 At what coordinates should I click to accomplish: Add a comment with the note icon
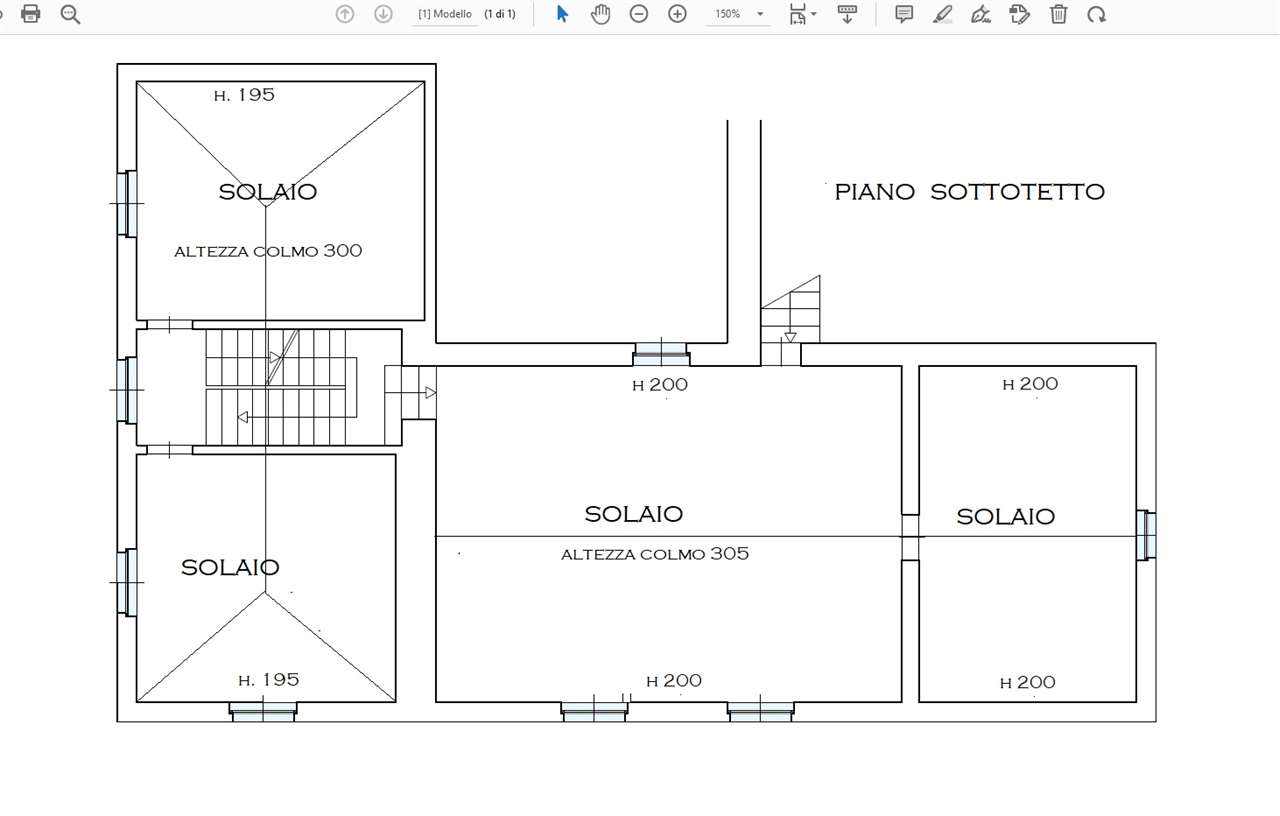click(904, 14)
